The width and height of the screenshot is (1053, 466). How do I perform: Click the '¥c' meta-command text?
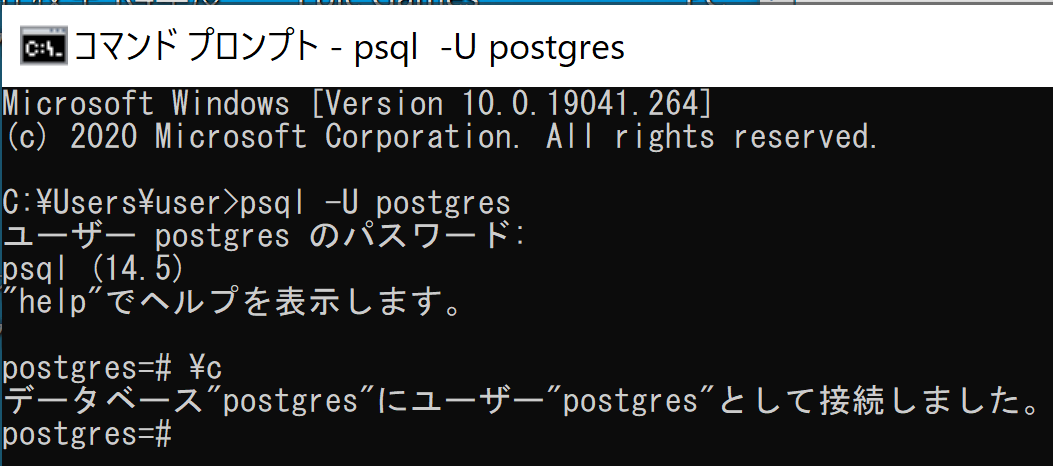(206, 369)
